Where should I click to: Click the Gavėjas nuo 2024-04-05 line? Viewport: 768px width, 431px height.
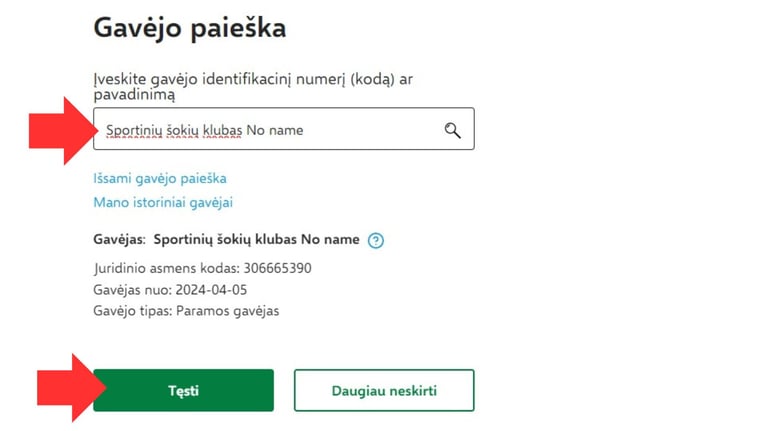pos(170,290)
